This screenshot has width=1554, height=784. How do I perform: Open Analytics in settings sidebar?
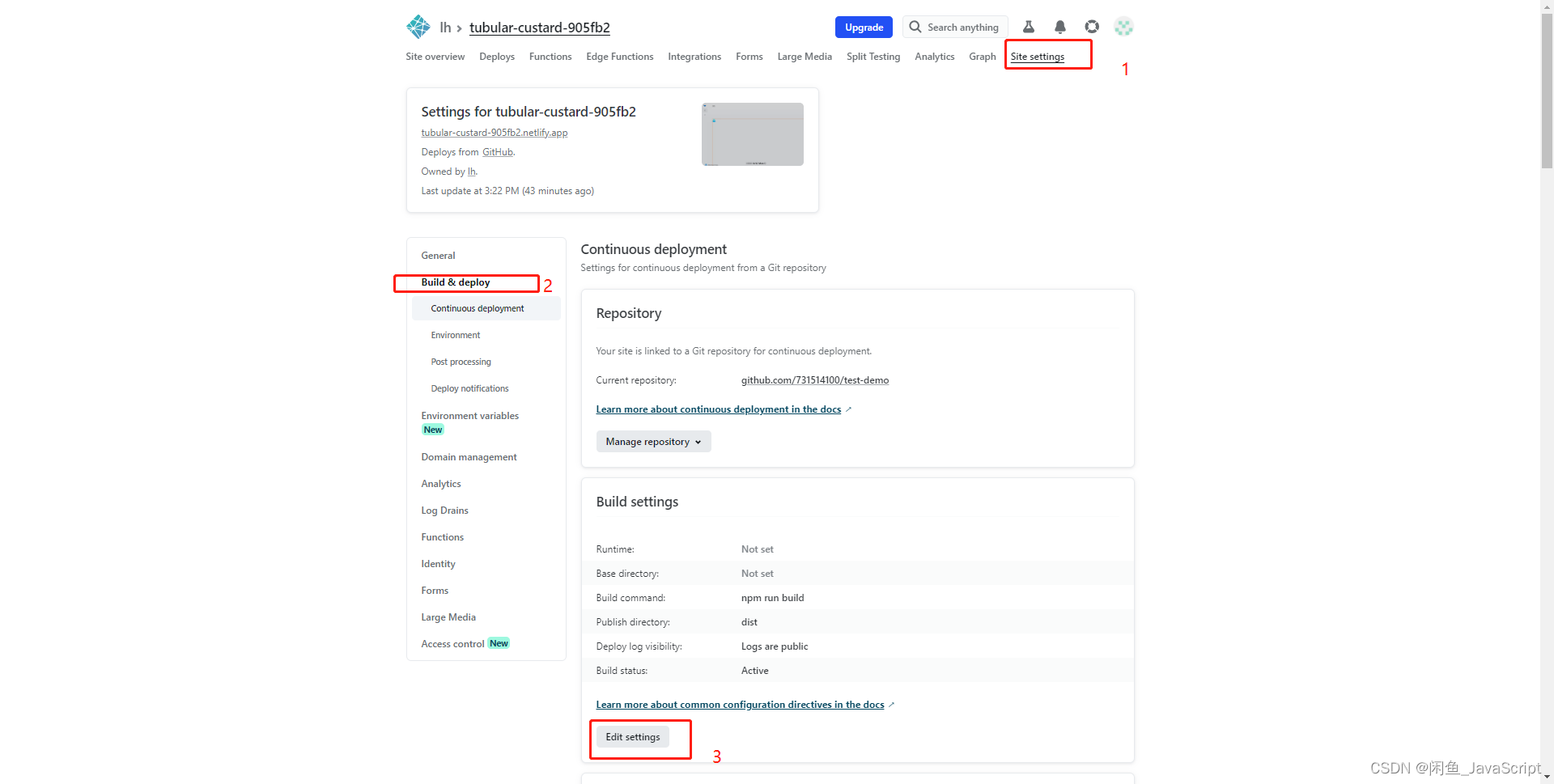(x=441, y=484)
